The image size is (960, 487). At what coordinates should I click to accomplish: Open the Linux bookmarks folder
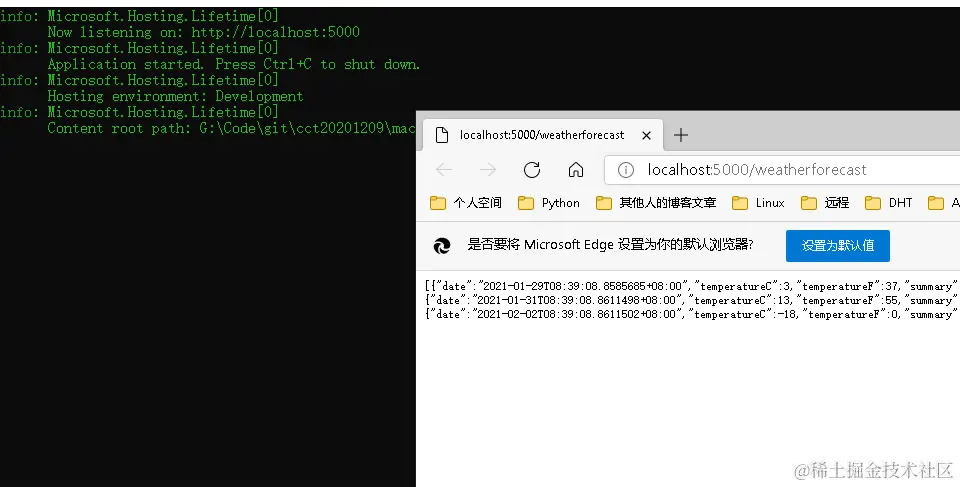point(759,203)
